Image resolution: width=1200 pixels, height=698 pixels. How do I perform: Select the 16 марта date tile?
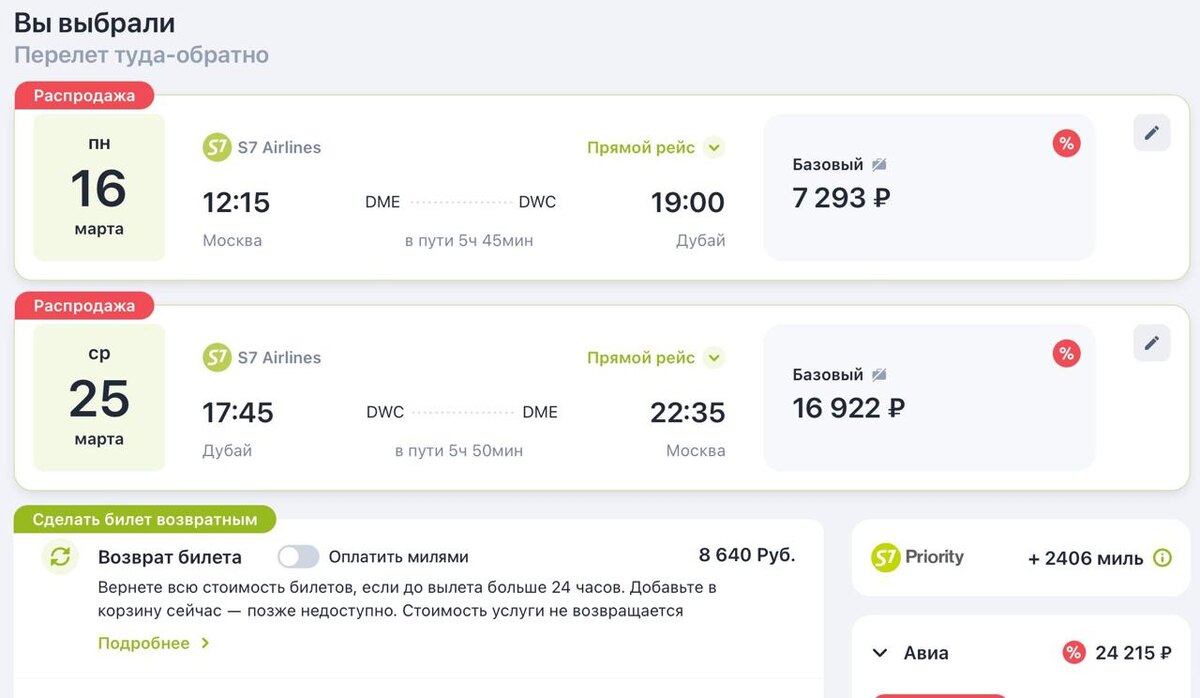click(99, 188)
